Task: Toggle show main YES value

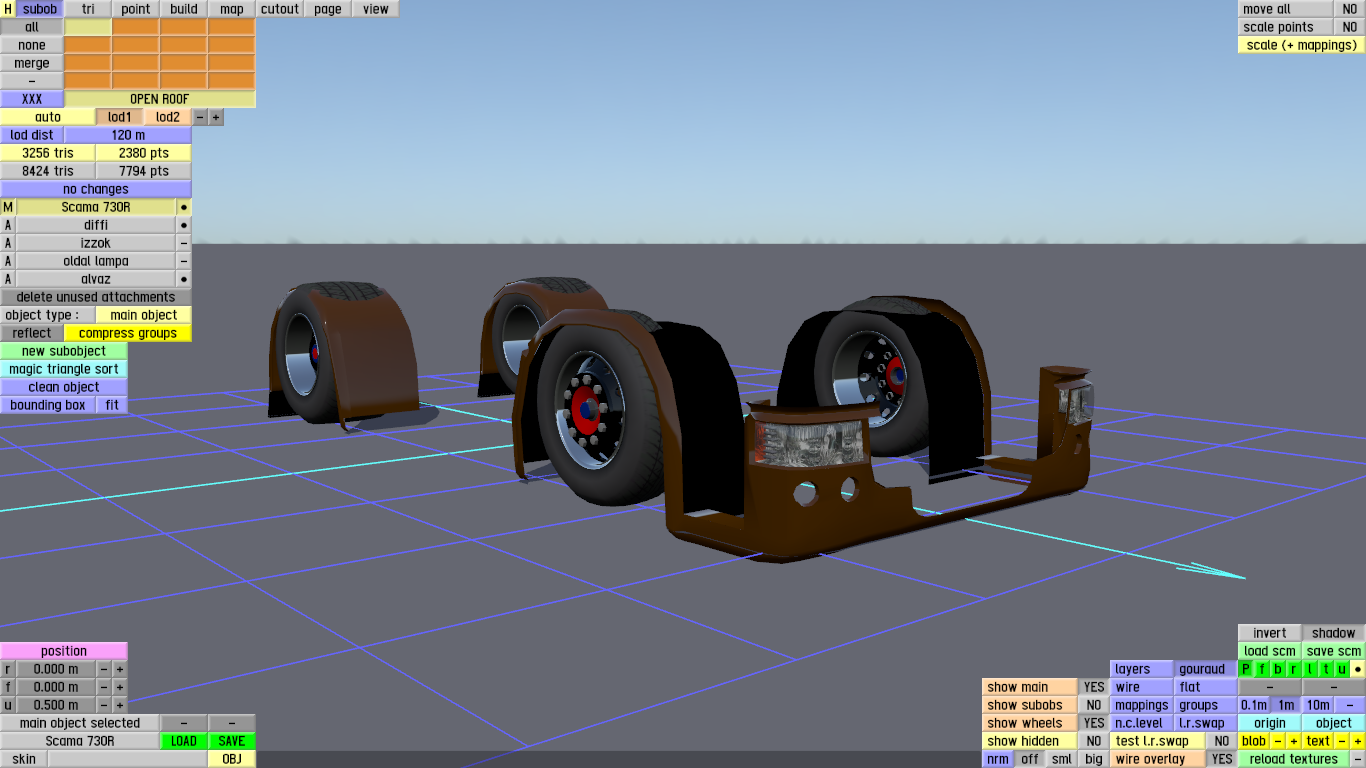Action: pos(1094,687)
